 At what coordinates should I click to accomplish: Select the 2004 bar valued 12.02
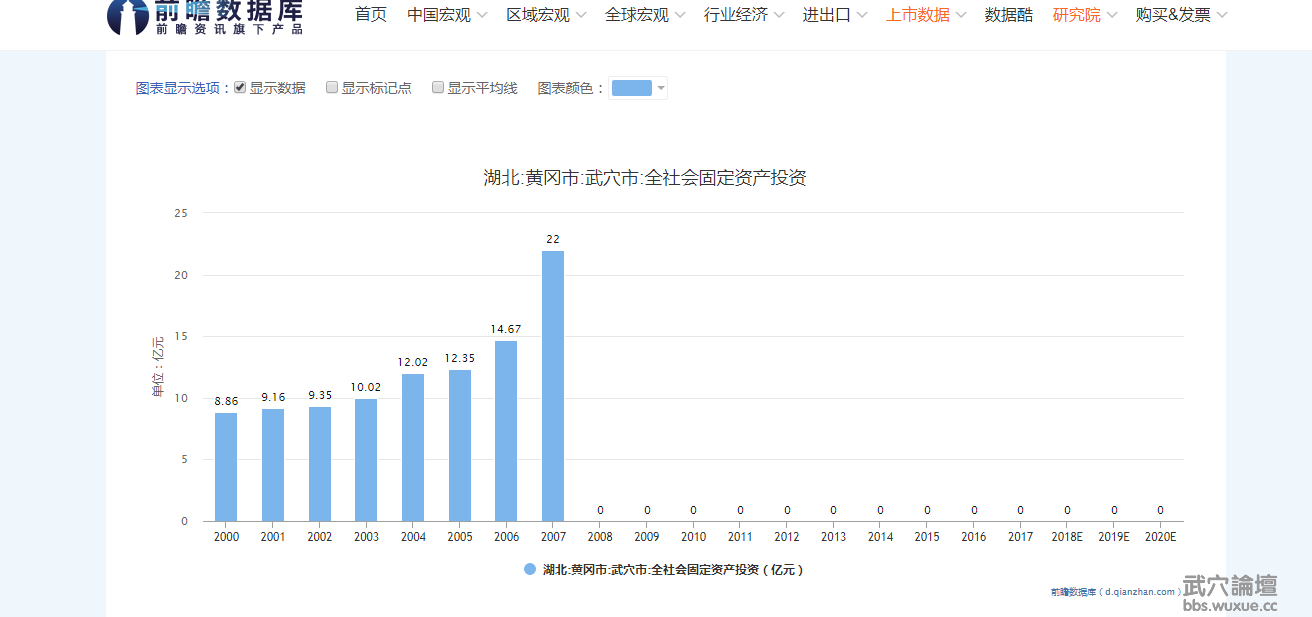coord(413,448)
